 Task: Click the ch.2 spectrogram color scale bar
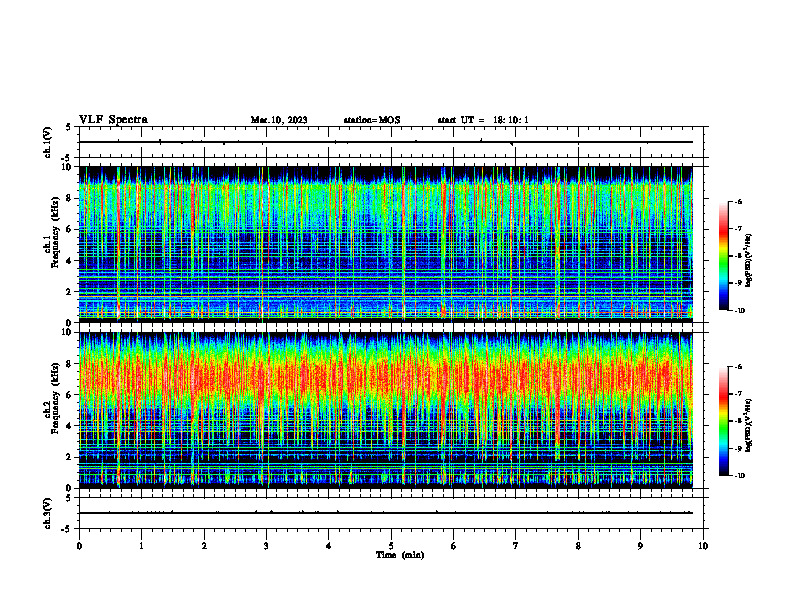coord(723,421)
